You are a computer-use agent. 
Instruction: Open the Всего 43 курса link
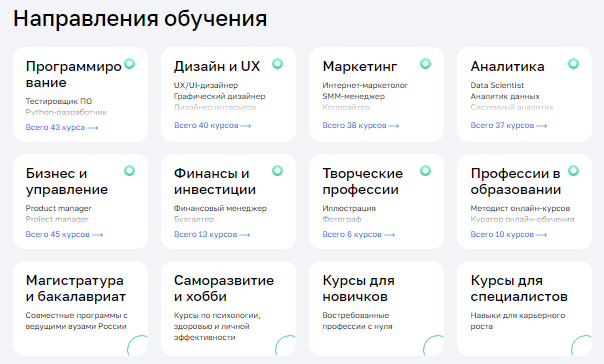62,127
